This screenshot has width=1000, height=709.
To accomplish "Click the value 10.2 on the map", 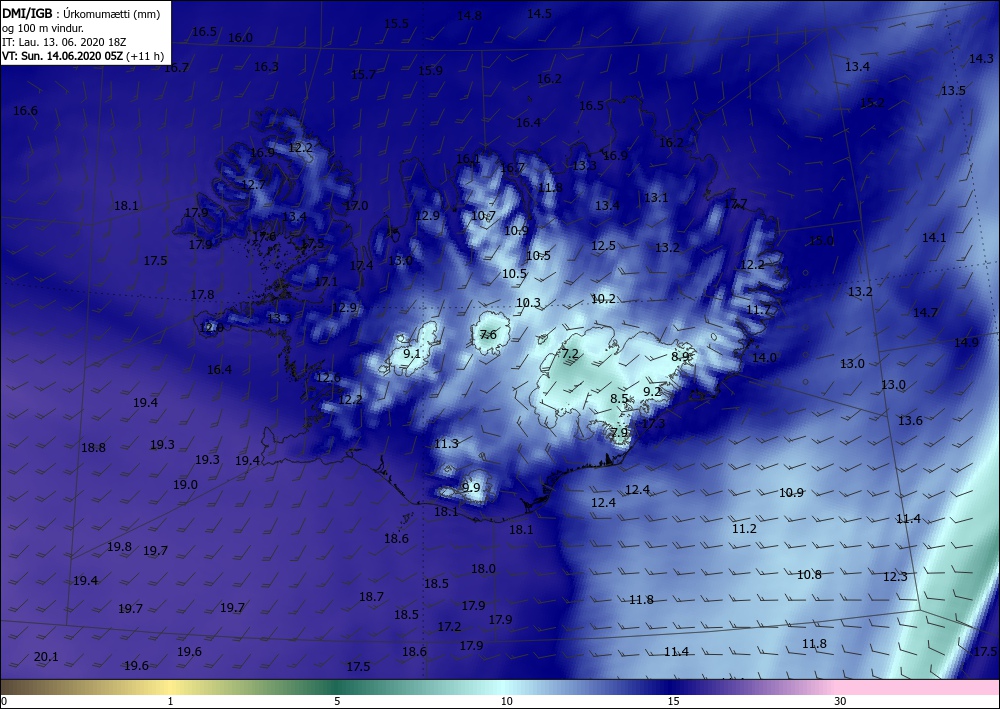I will [603, 298].
